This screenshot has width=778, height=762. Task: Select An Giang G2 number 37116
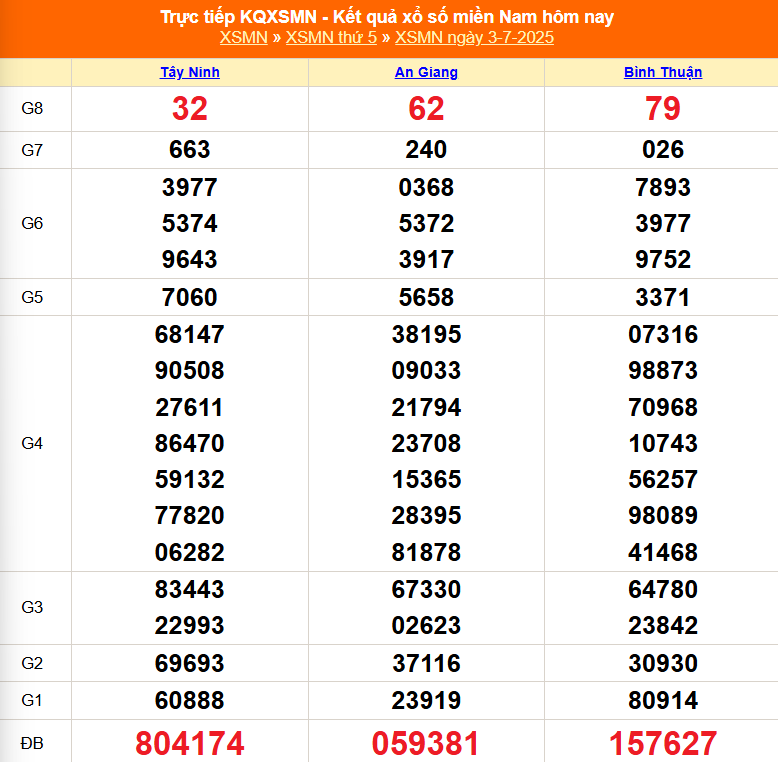pos(426,663)
